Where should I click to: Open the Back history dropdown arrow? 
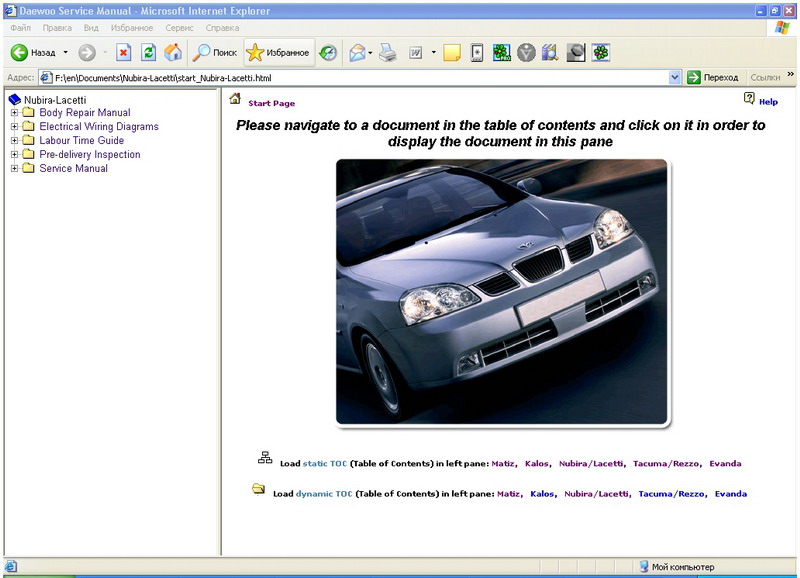[65, 53]
